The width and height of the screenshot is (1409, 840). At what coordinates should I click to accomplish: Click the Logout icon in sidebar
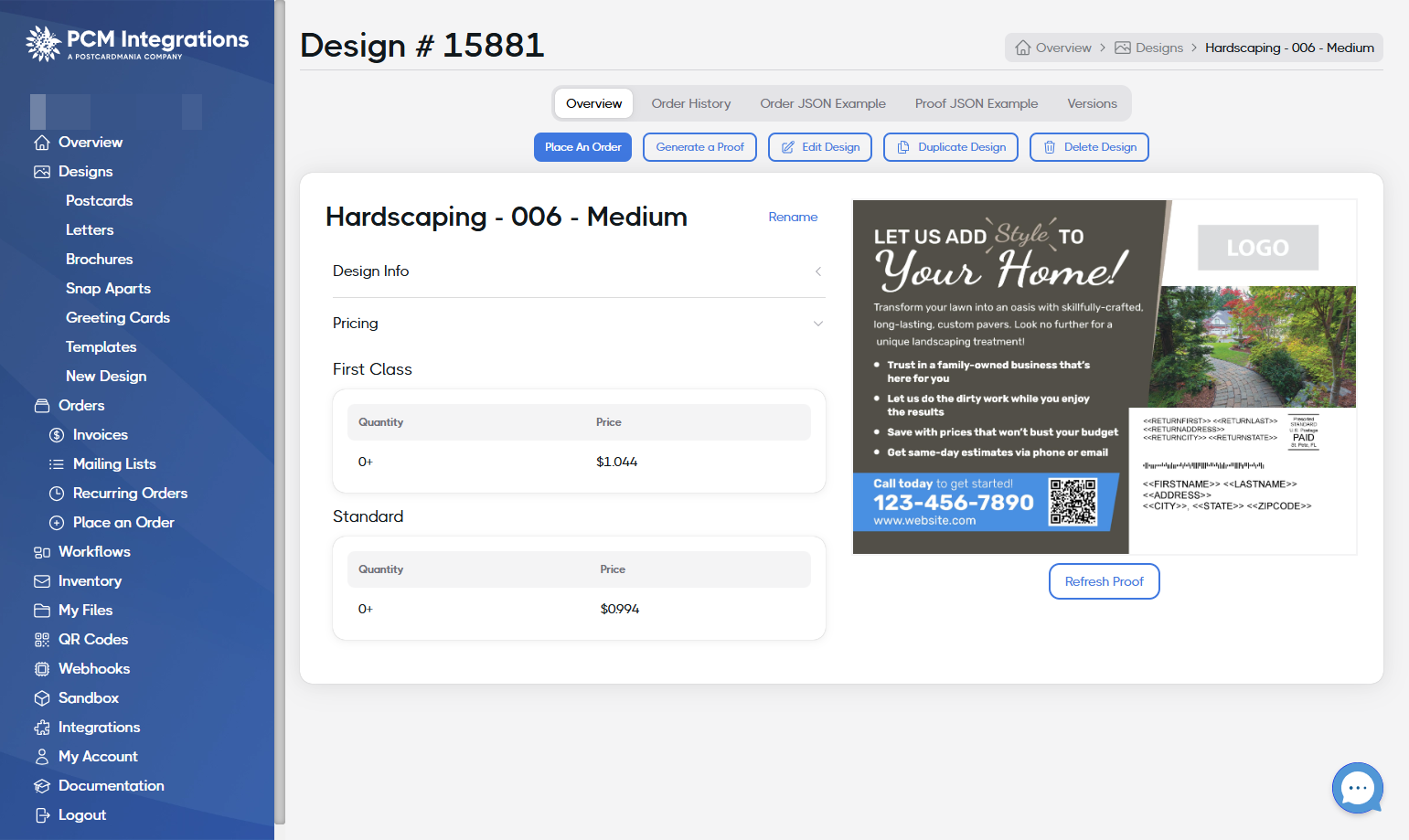tap(42, 815)
